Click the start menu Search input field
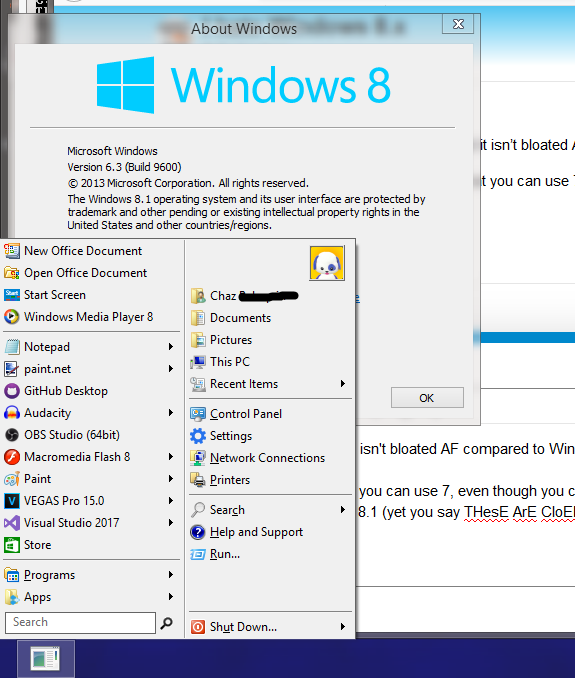575x678 pixels. click(x=80, y=623)
